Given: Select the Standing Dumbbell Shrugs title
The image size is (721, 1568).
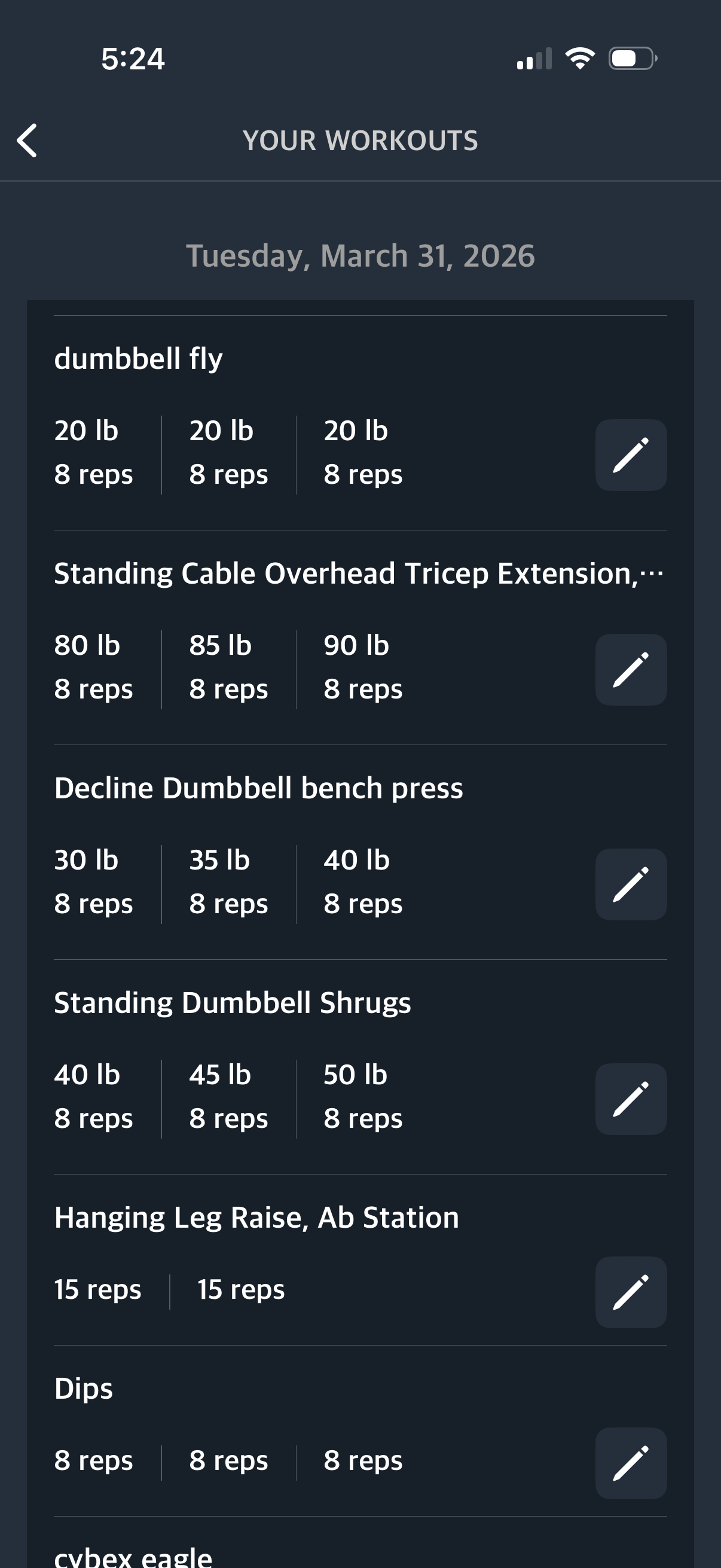Looking at the screenshot, I should pyautogui.click(x=233, y=1003).
